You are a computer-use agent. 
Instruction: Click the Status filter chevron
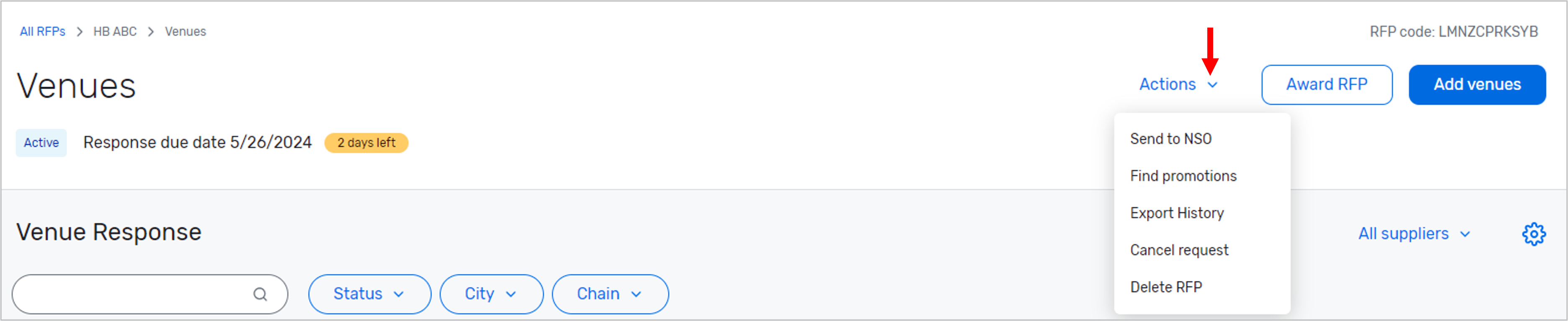[399, 294]
